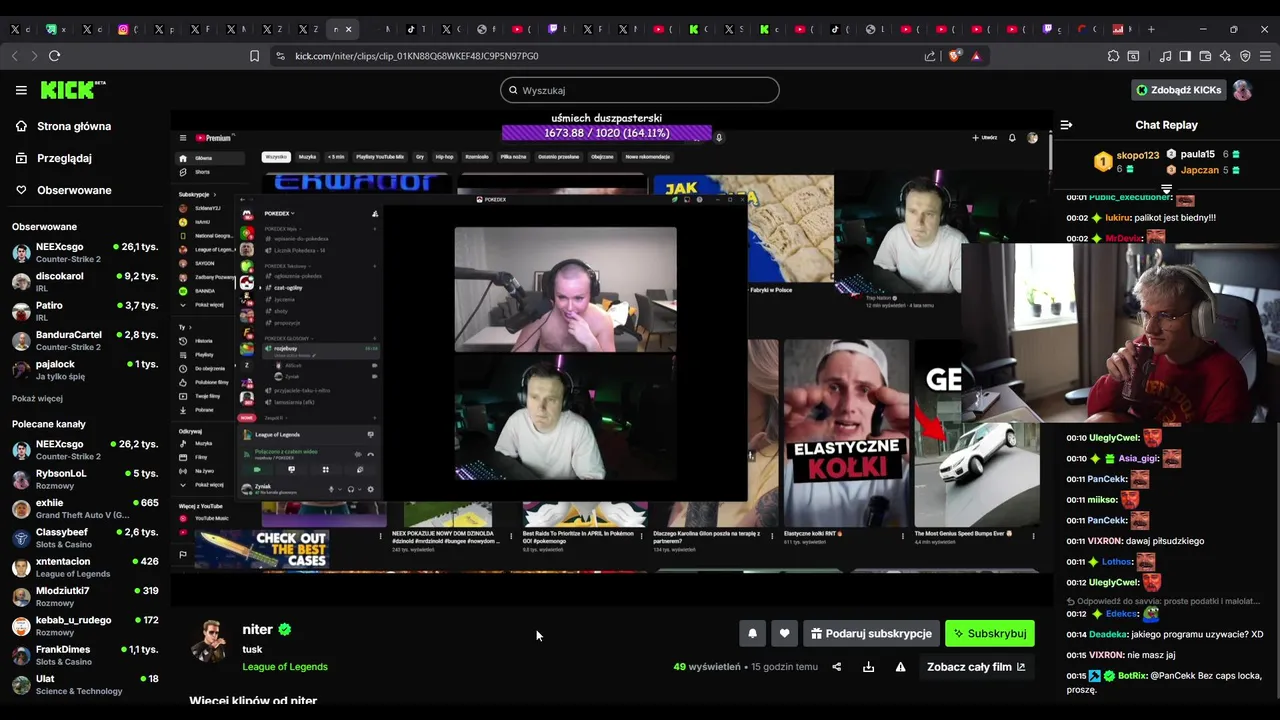Open recommended channel Ulat

84,684
